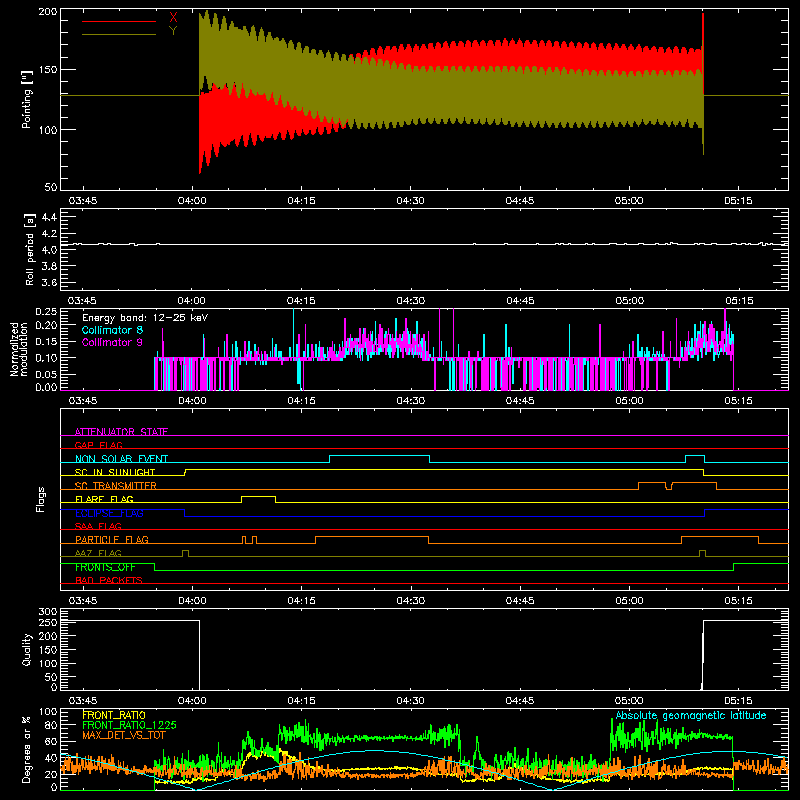800x800 pixels.
Task: Click the 300 tick on Quality axis
Action: 48,612
